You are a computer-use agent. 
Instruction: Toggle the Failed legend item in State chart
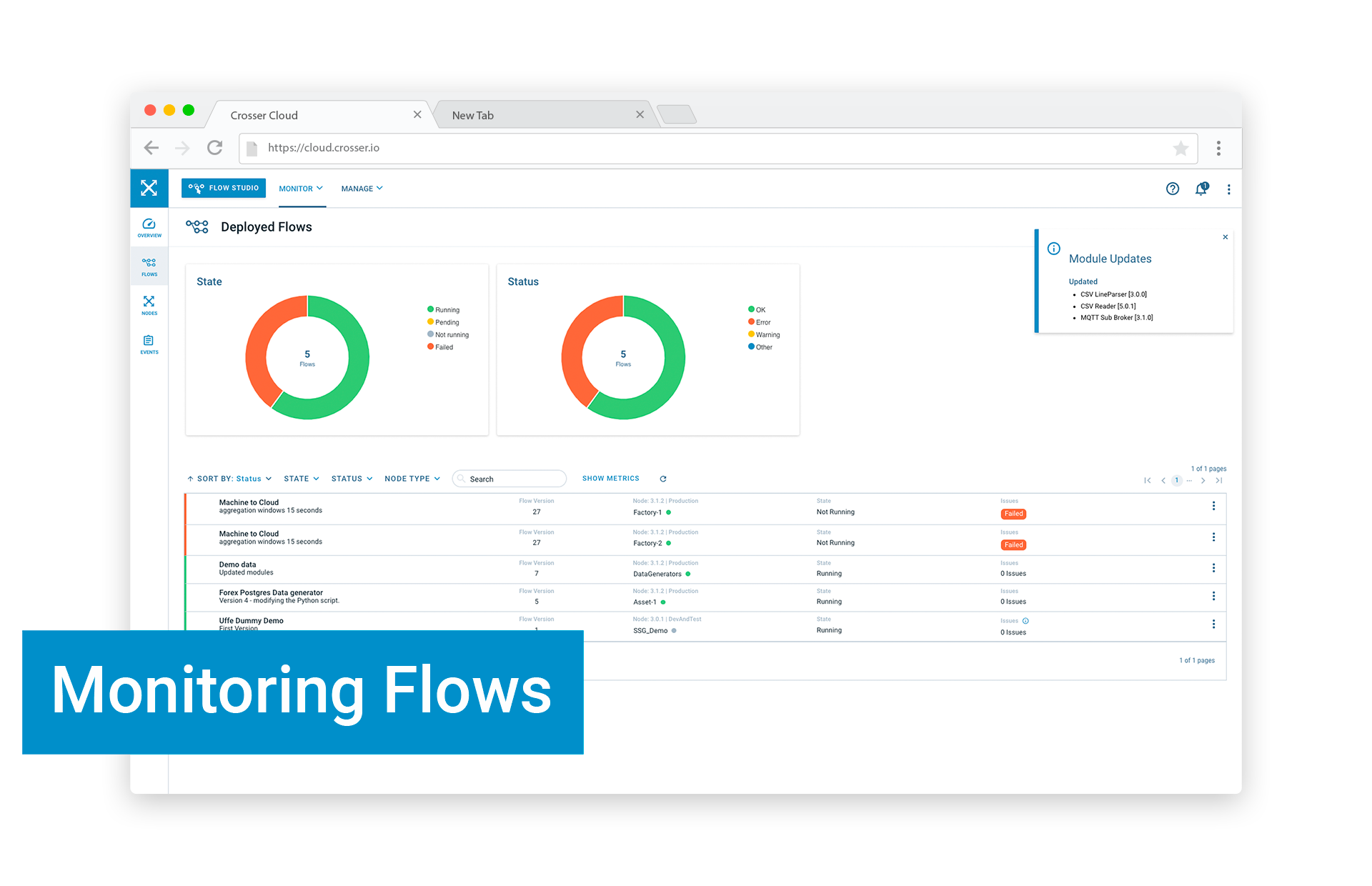(x=440, y=347)
